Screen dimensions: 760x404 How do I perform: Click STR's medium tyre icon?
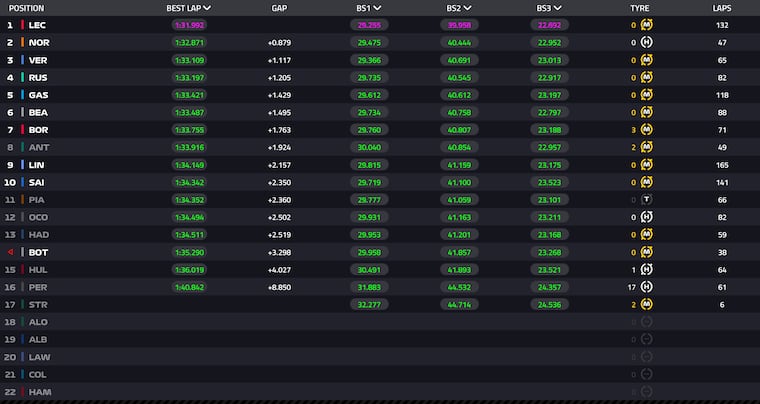(646, 304)
